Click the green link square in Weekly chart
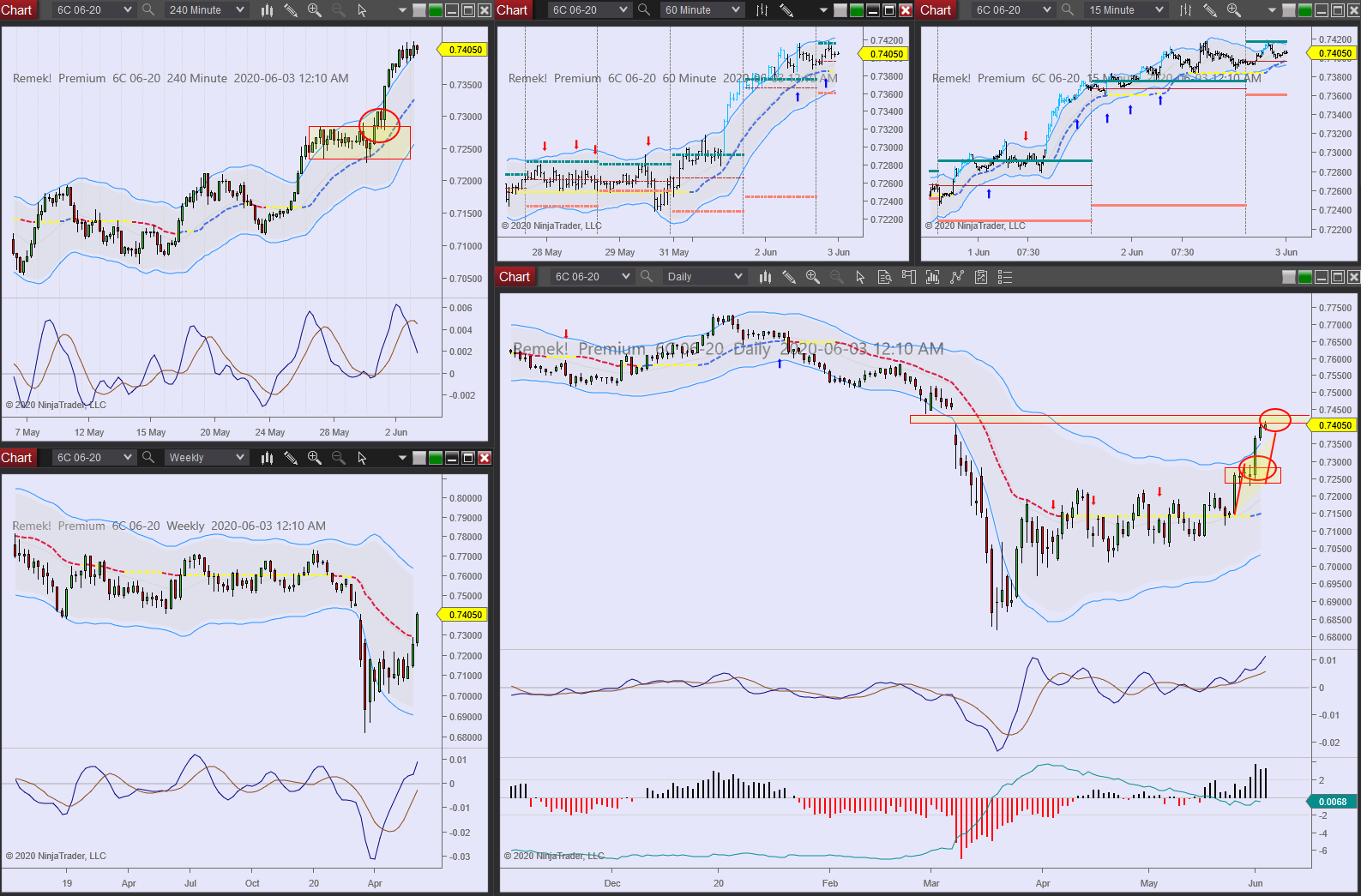 click(436, 458)
